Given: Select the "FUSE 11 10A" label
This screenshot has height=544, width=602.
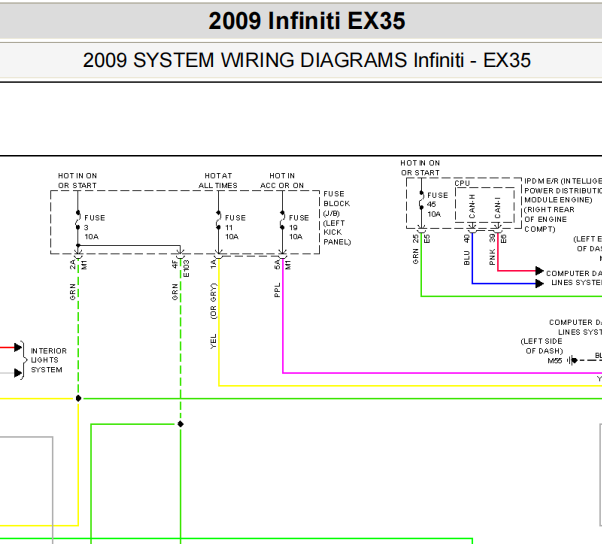Looking at the screenshot, I should (235, 227).
